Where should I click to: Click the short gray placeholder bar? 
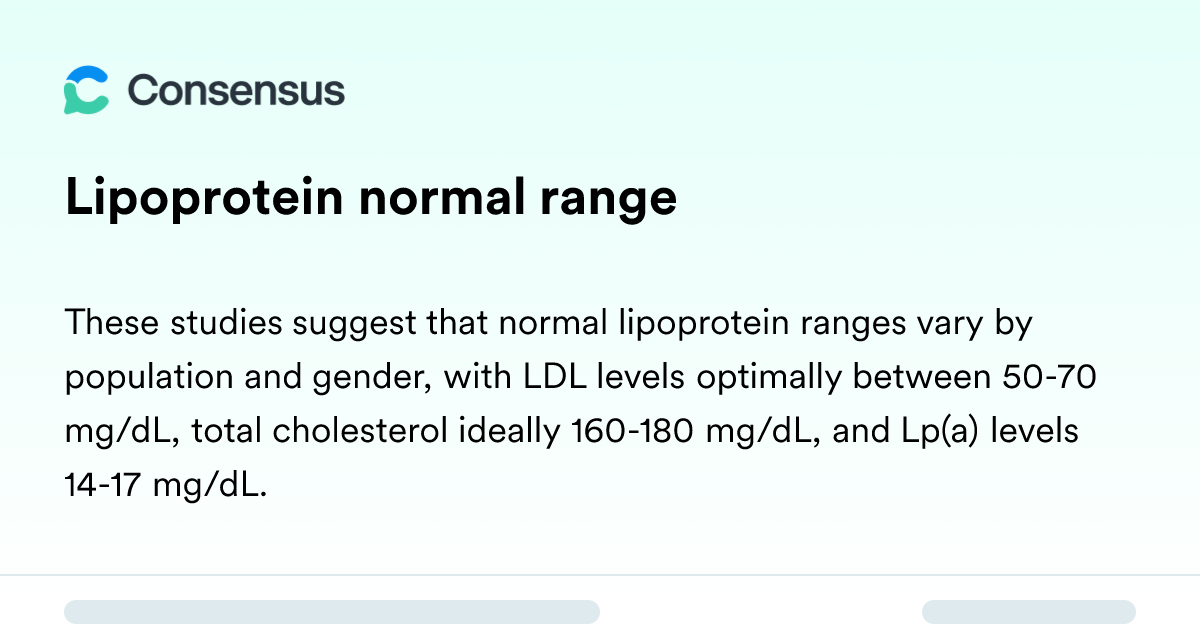click(1028, 612)
